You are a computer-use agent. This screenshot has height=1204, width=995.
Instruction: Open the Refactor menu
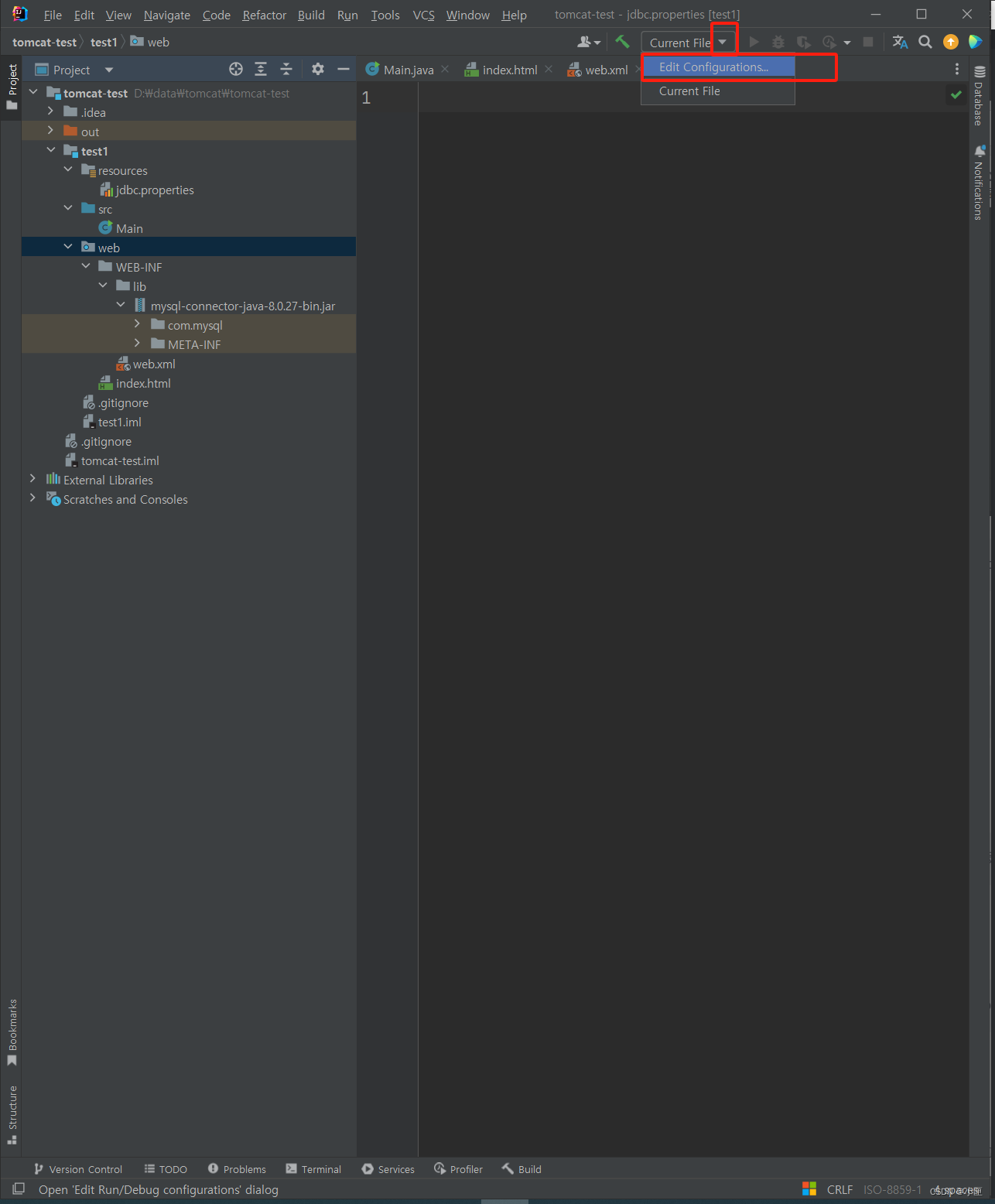click(x=265, y=15)
